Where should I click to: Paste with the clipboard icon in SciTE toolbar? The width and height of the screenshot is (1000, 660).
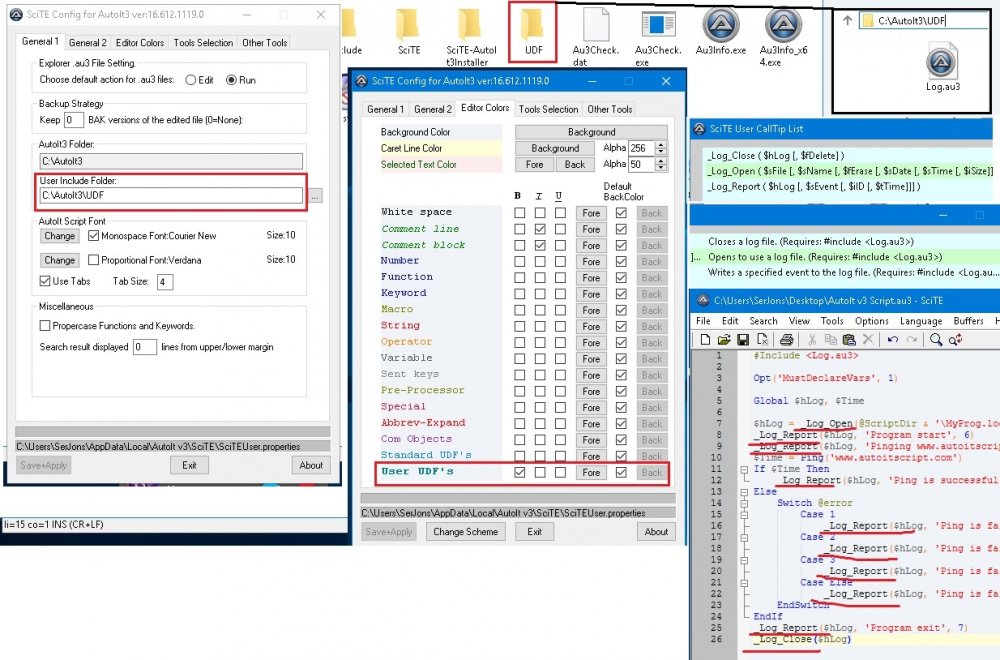[x=849, y=340]
